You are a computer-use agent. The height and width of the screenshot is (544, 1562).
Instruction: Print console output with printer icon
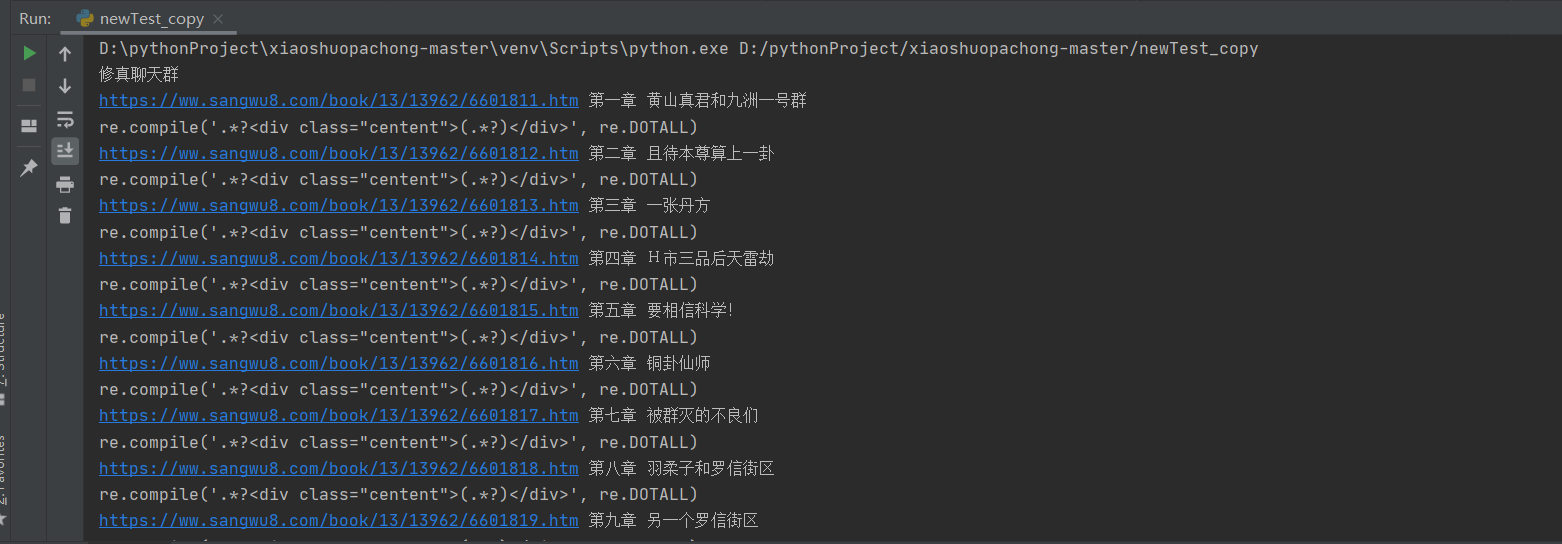[x=65, y=184]
